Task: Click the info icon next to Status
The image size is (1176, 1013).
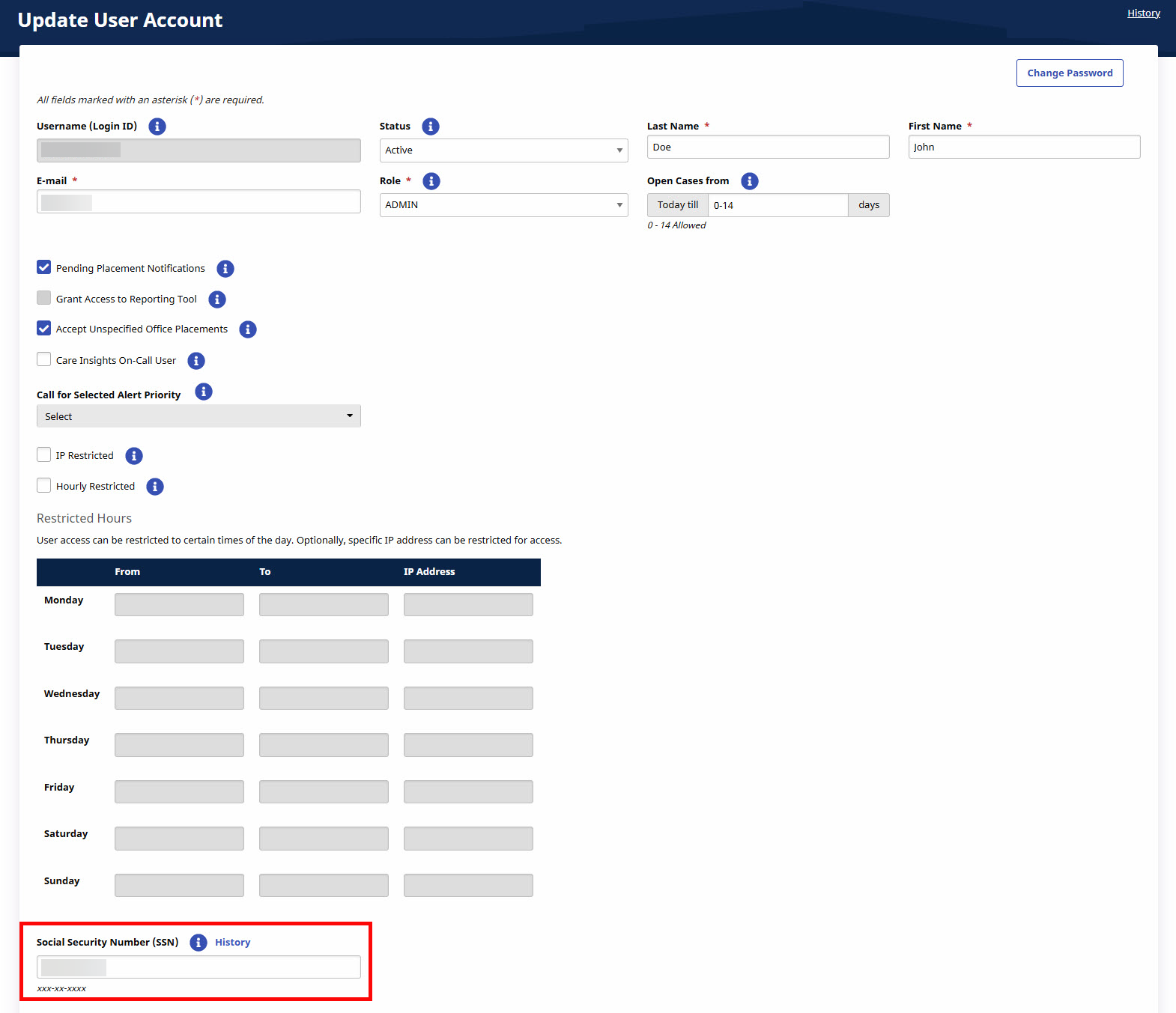Action: click(430, 127)
